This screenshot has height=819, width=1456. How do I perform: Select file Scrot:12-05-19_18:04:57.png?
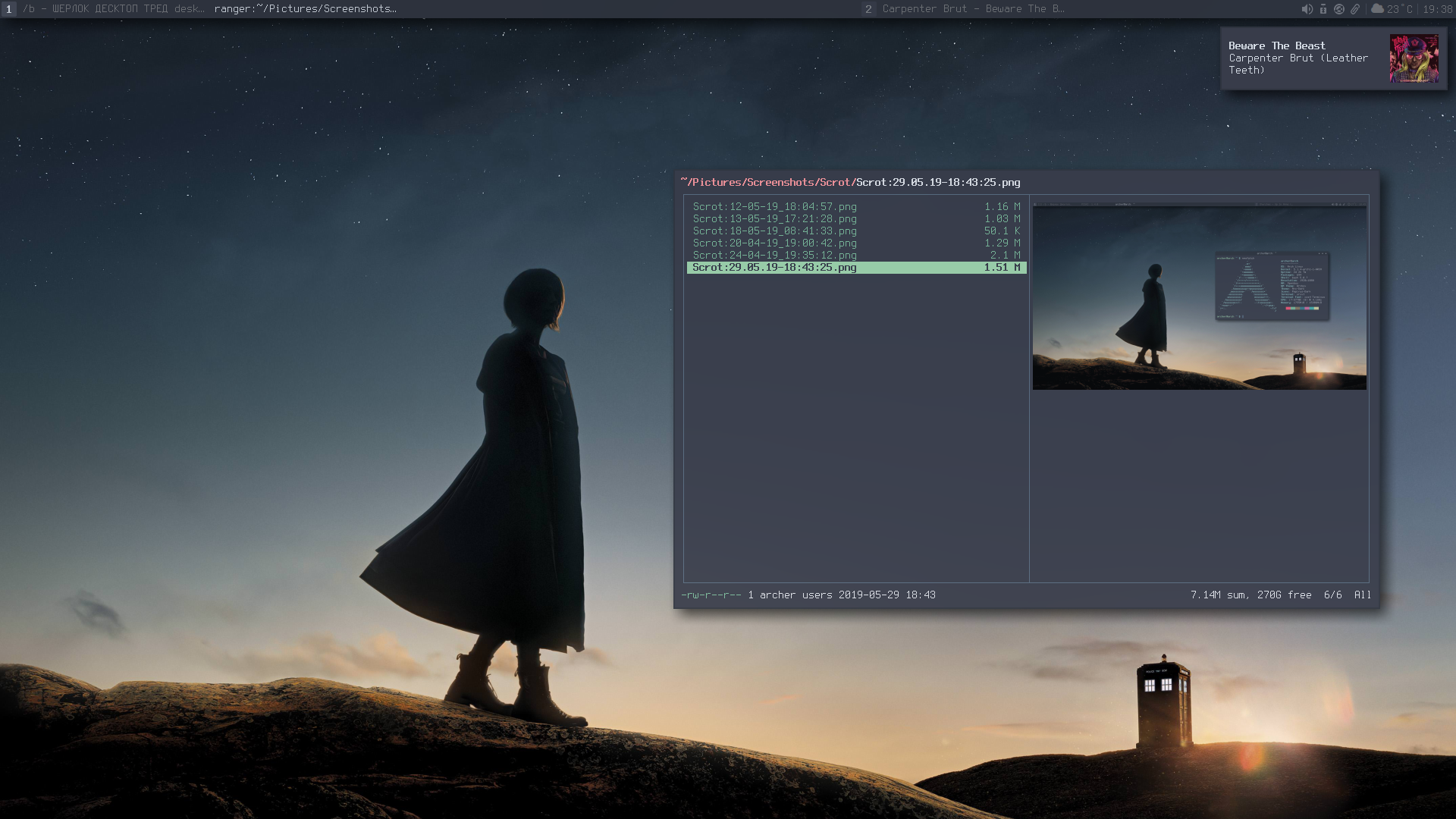pos(856,206)
